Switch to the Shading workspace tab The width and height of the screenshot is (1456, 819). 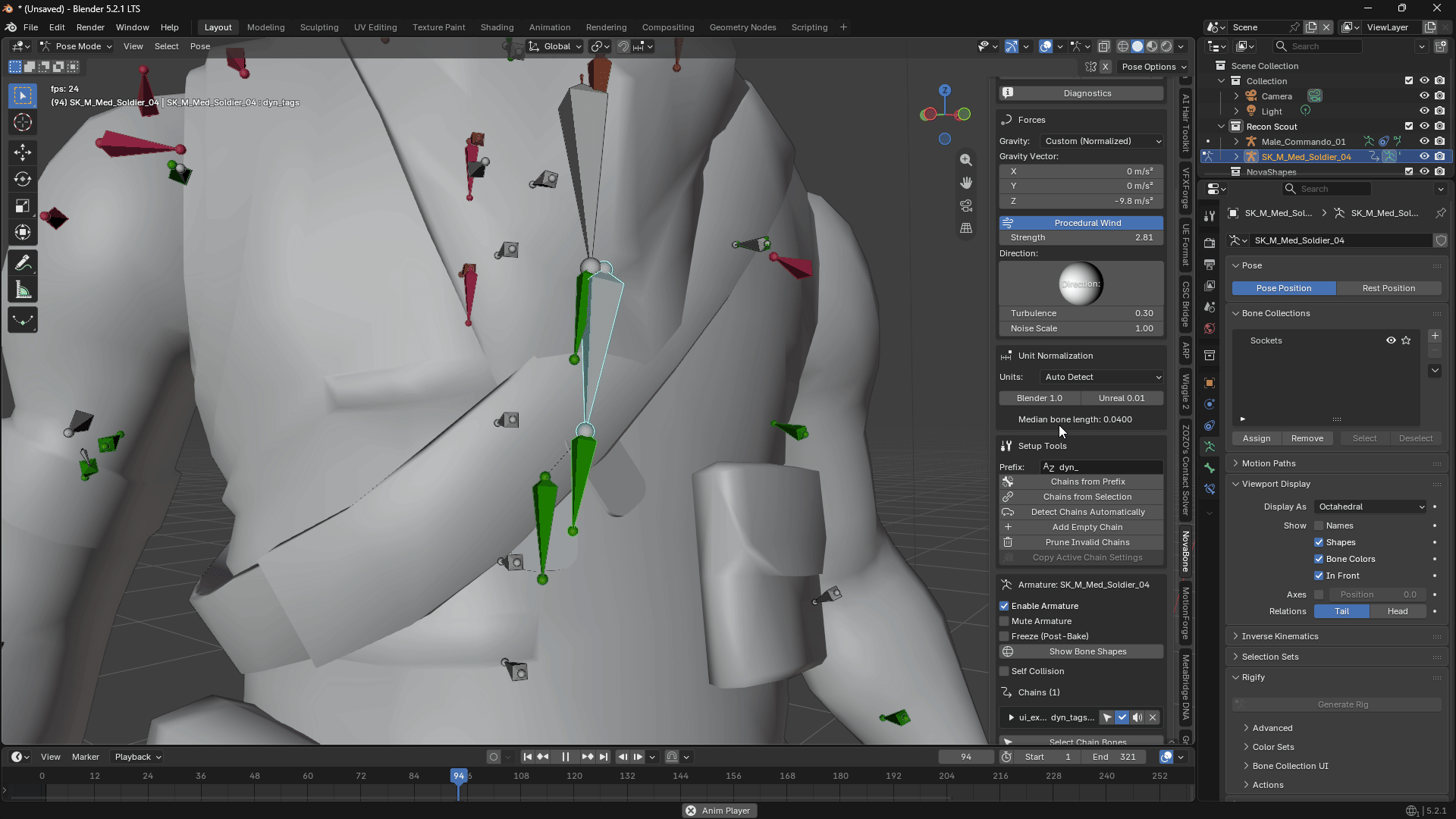(x=497, y=27)
